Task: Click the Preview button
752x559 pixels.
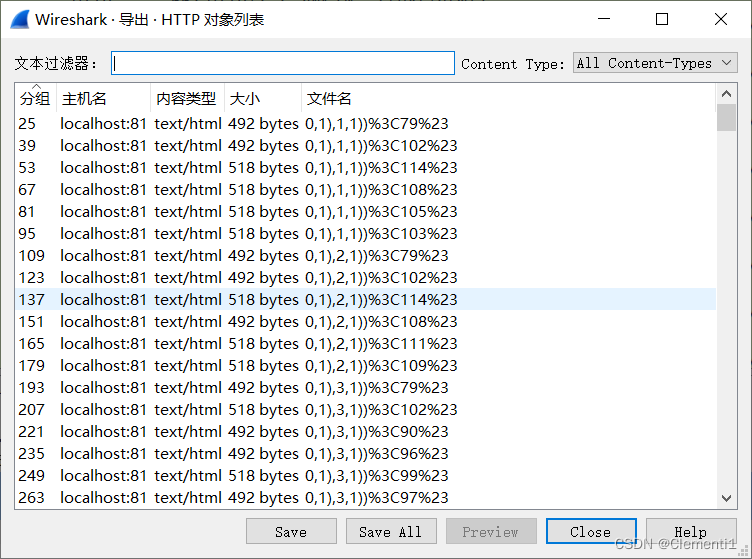Action: 491,531
